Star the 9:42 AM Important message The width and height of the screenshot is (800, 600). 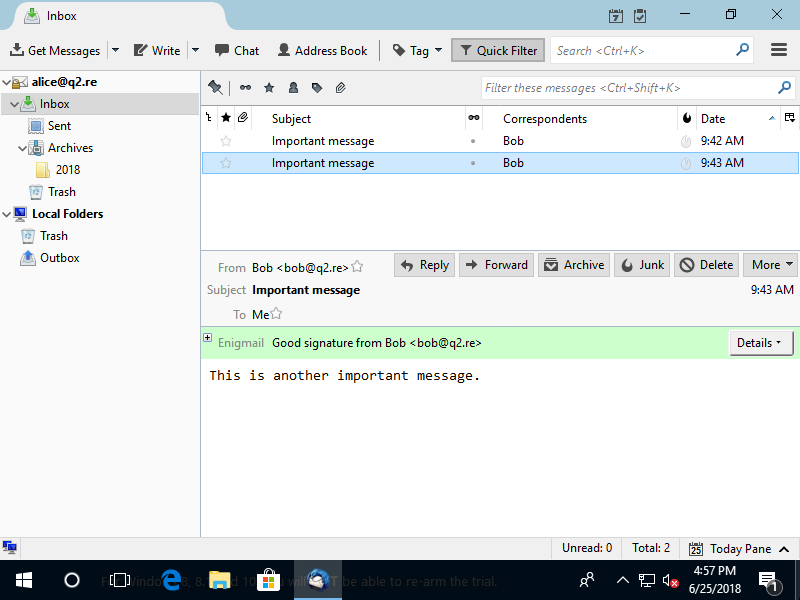pos(226,141)
